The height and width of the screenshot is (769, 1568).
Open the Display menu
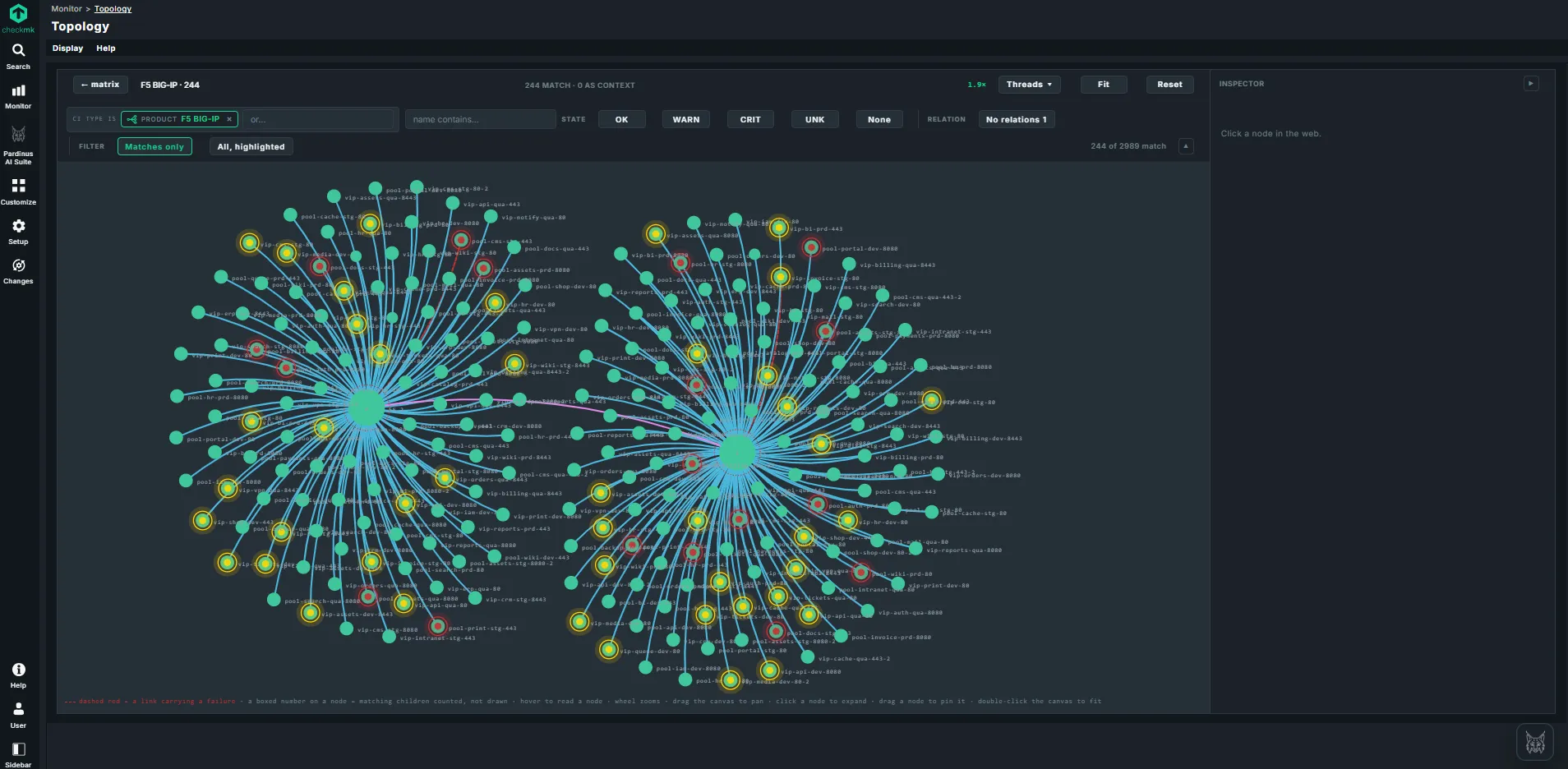(67, 48)
